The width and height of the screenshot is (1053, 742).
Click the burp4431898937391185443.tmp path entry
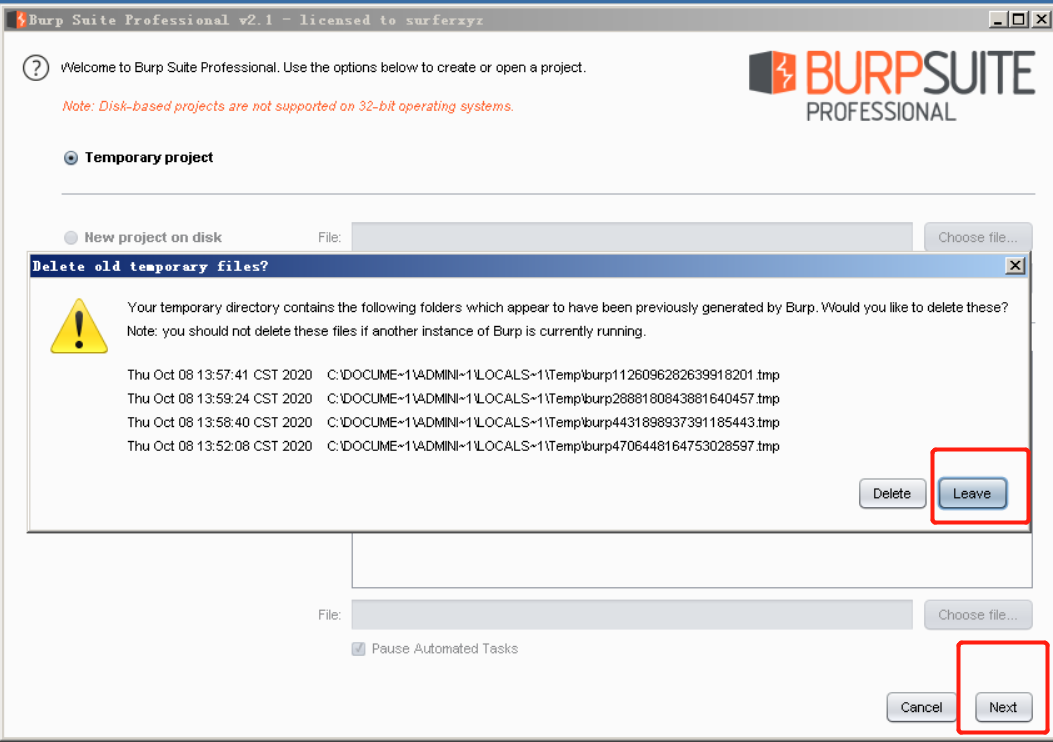553,422
